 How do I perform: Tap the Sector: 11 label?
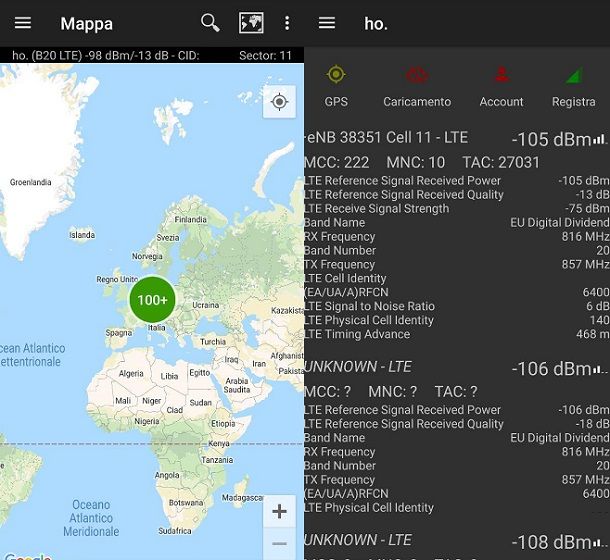click(x=265, y=56)
